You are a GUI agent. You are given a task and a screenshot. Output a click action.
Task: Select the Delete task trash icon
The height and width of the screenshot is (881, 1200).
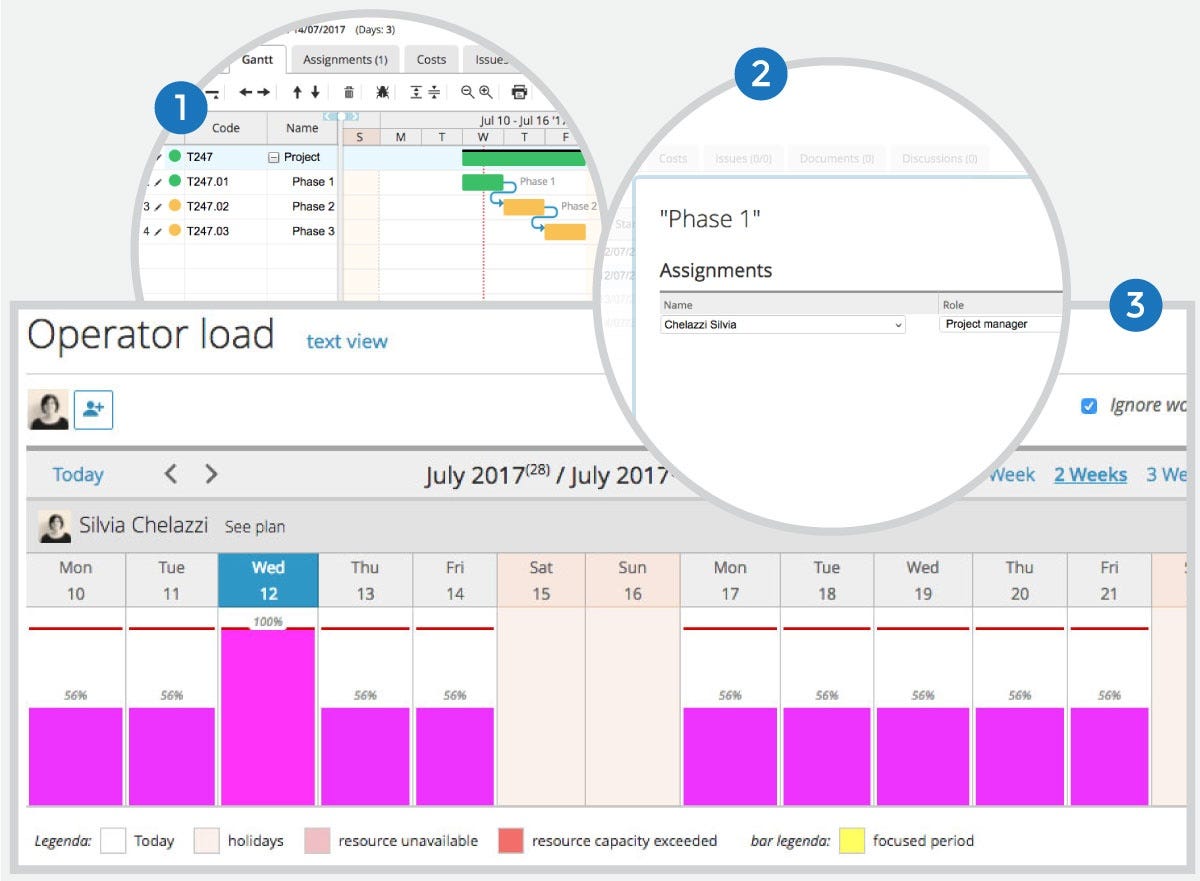click(349, 92)
